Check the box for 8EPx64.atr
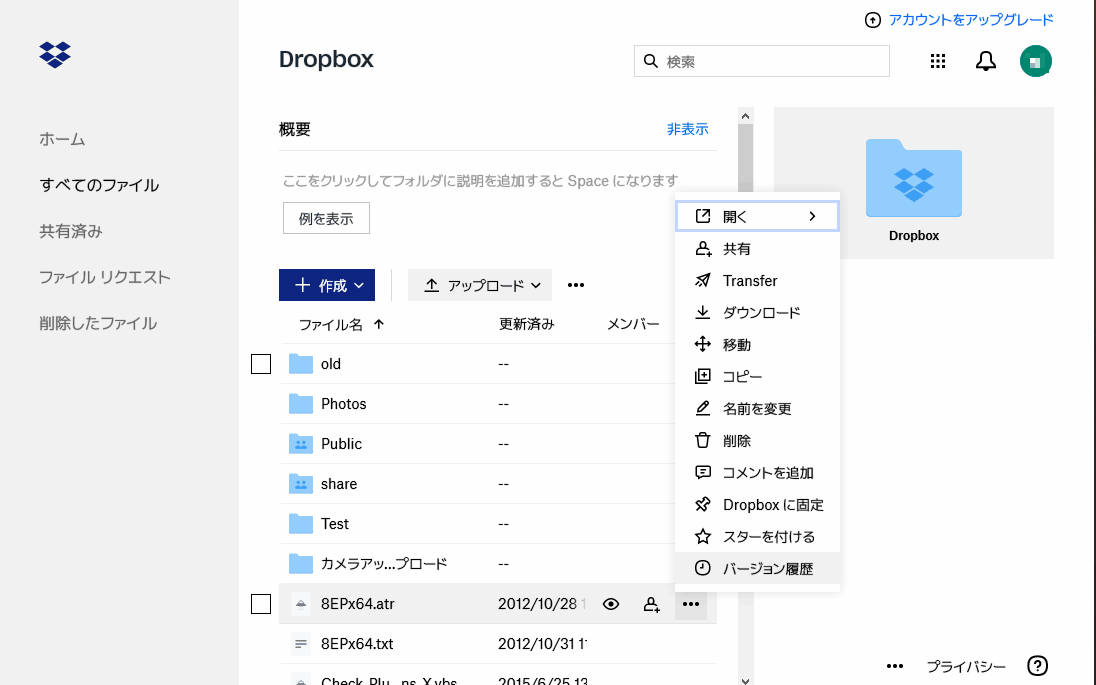This screenshot has width=1096, height=685. (x=261, y=605)
